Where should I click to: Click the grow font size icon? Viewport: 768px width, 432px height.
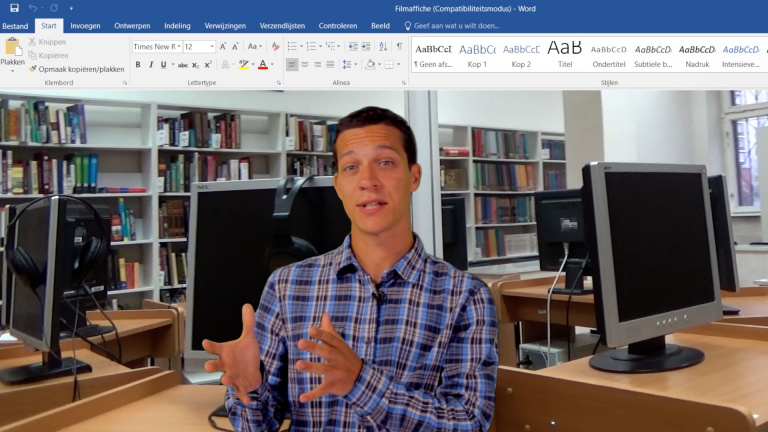pyautogui.click(x=221, y=46)
